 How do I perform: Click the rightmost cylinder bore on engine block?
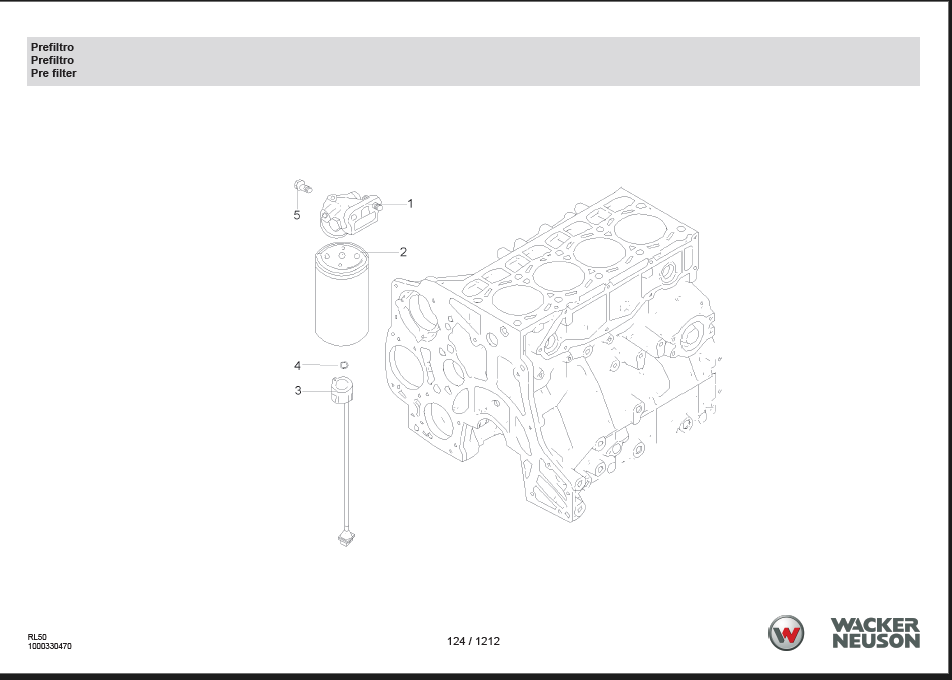(x=644, y=226)
